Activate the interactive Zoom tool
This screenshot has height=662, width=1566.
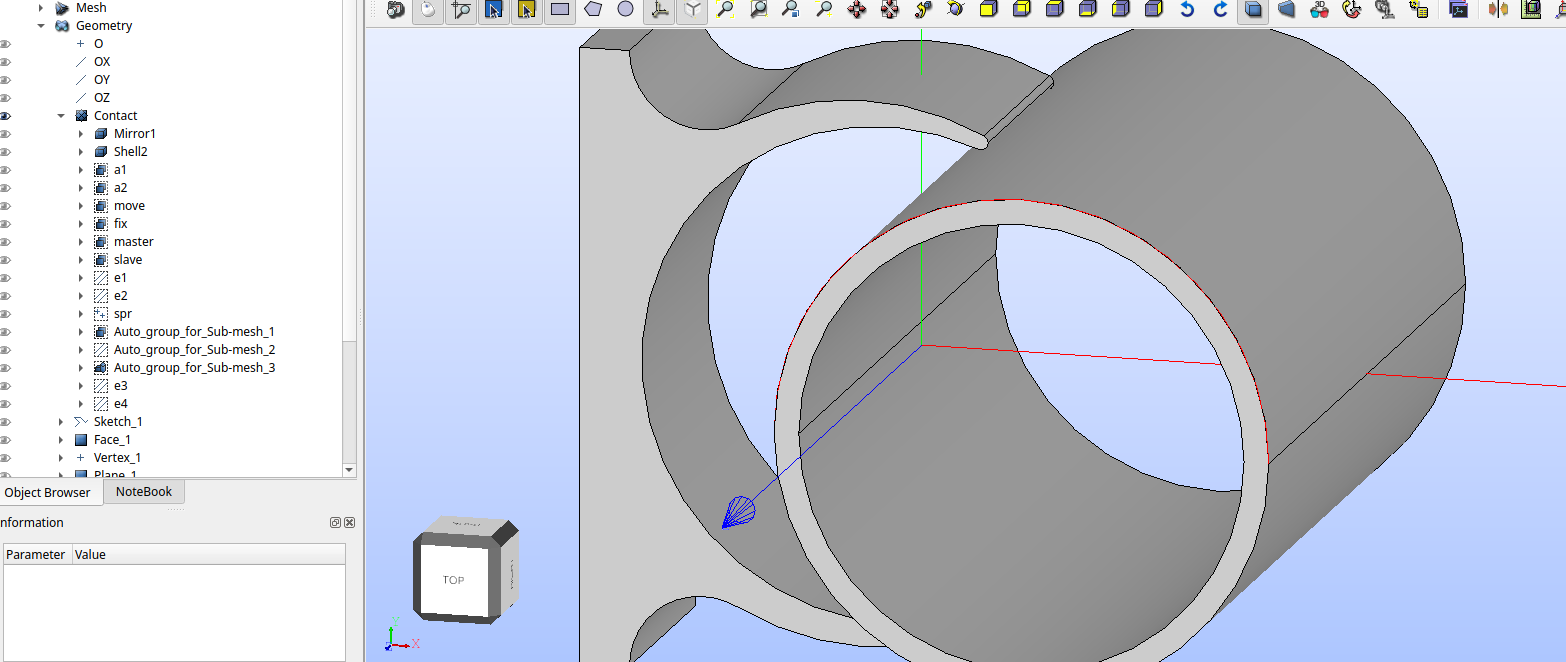(824, 10)
